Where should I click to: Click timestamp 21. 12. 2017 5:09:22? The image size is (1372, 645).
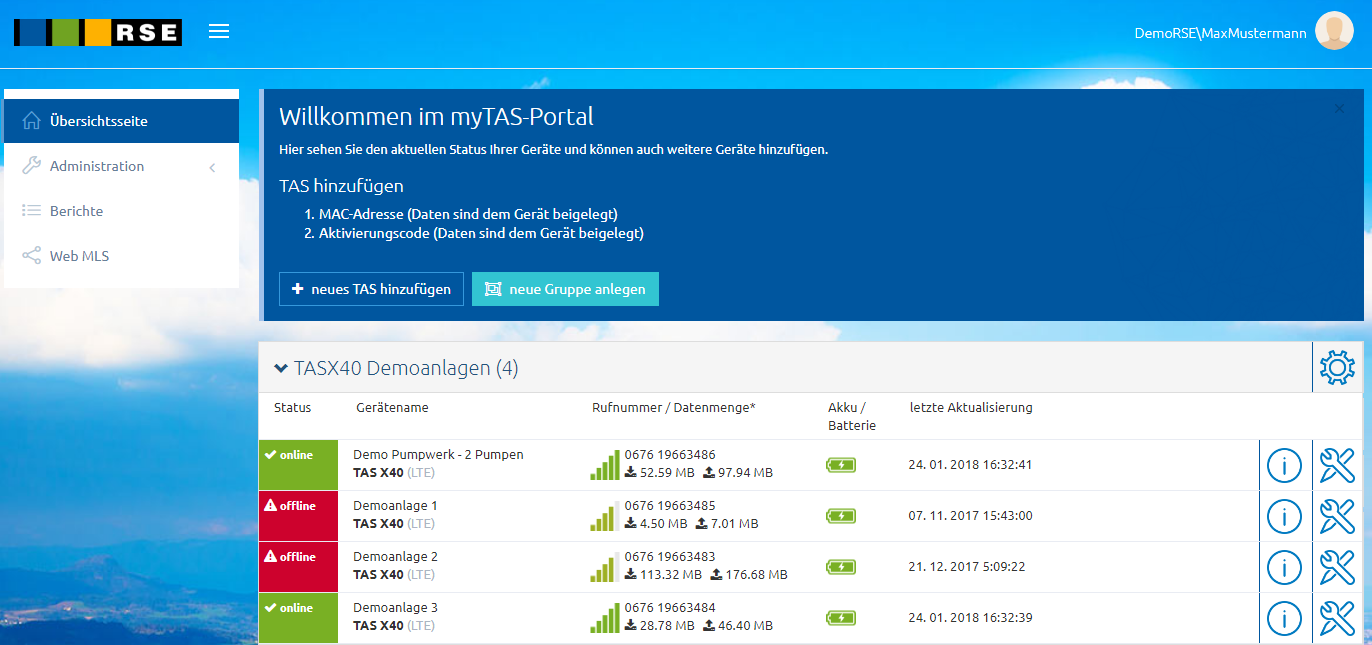pos(966,567)
